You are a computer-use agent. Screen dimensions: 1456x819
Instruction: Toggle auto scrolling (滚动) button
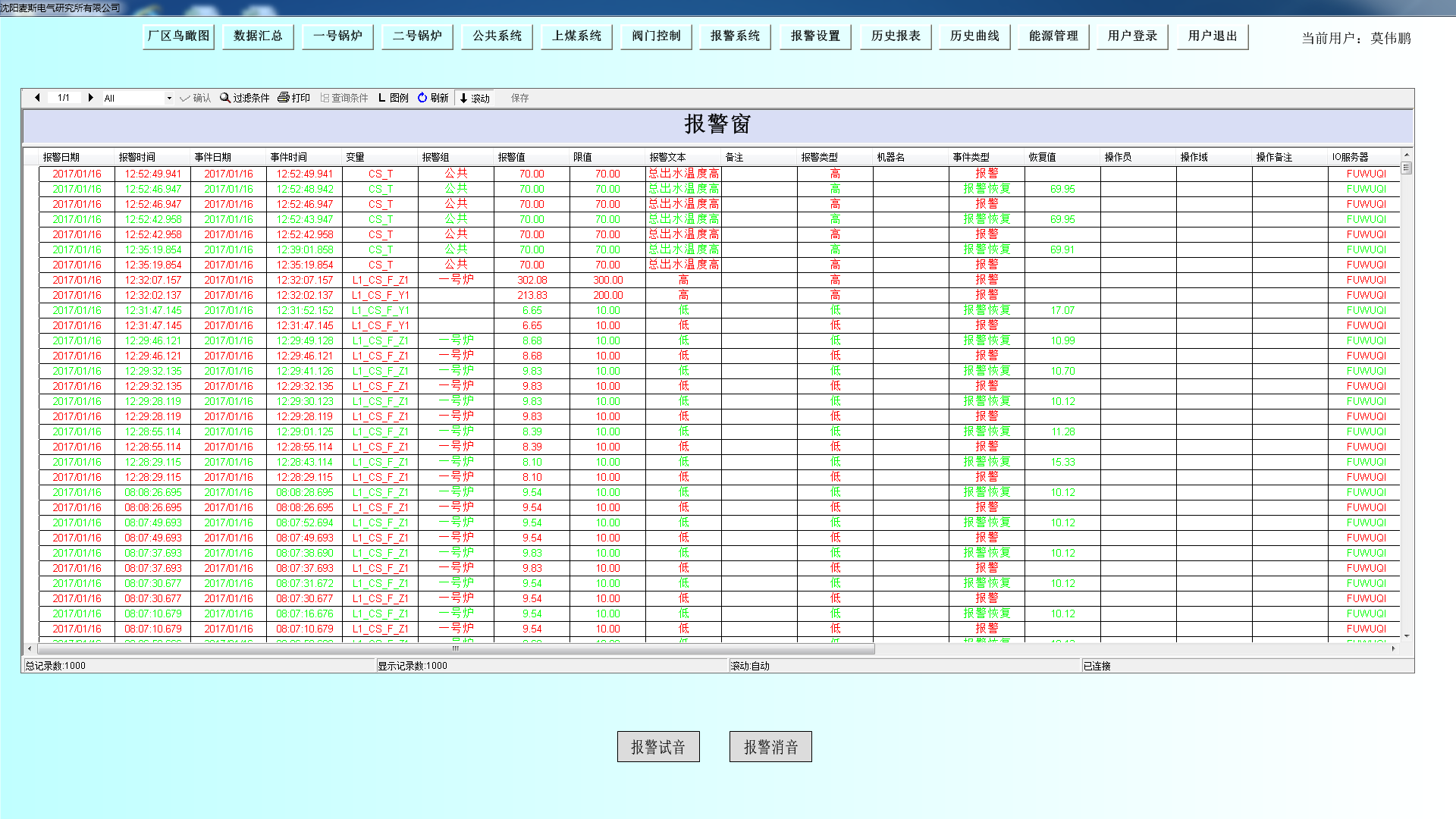tap(475, 98)
